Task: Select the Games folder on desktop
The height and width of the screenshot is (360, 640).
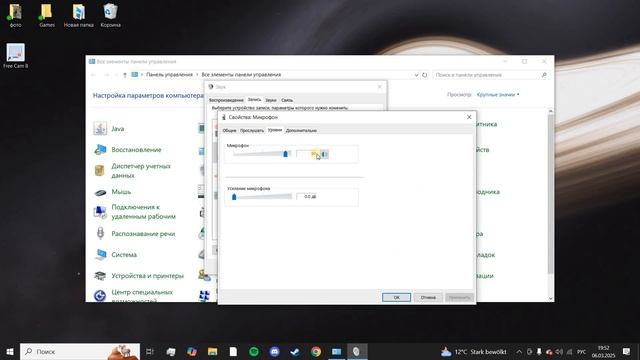Action: pyautogui.click(x=47, y=16)
